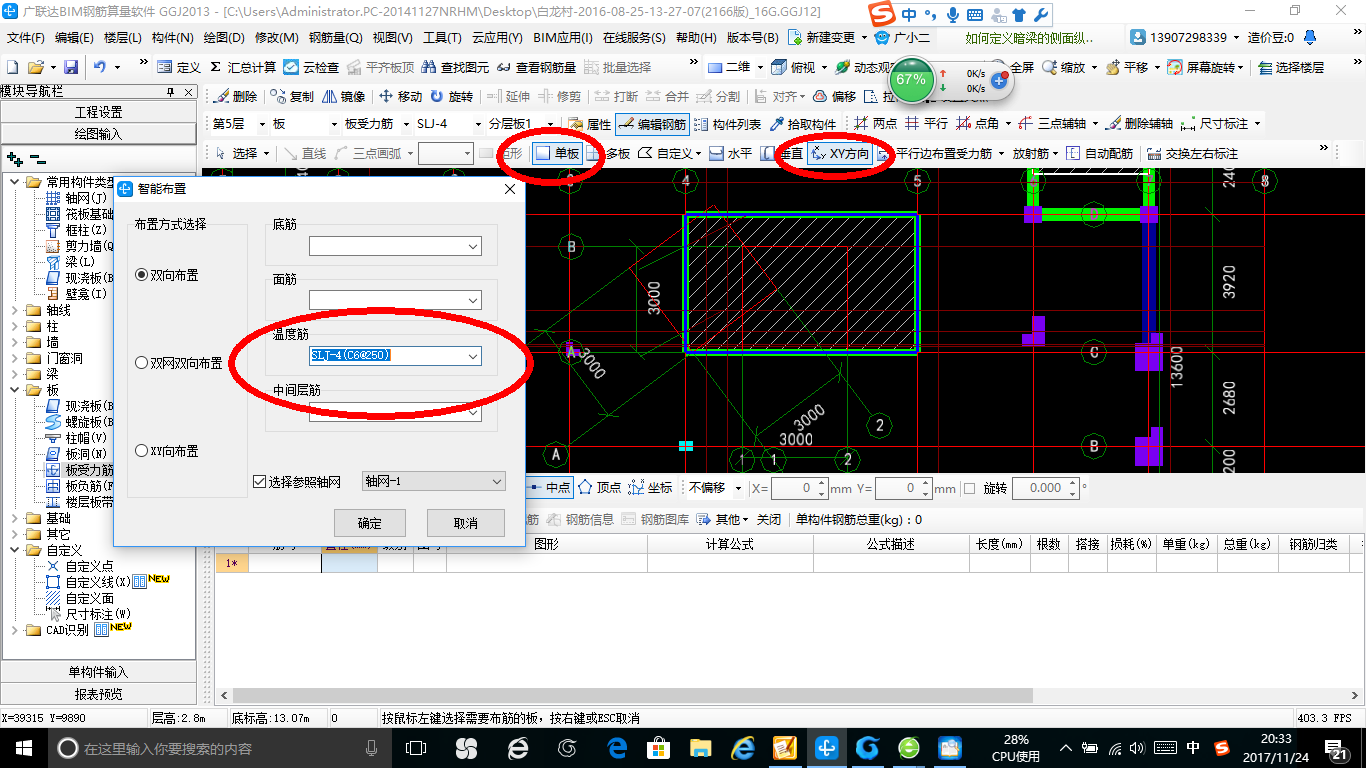Click 选择楼层 select floor button

(1291, 67)
